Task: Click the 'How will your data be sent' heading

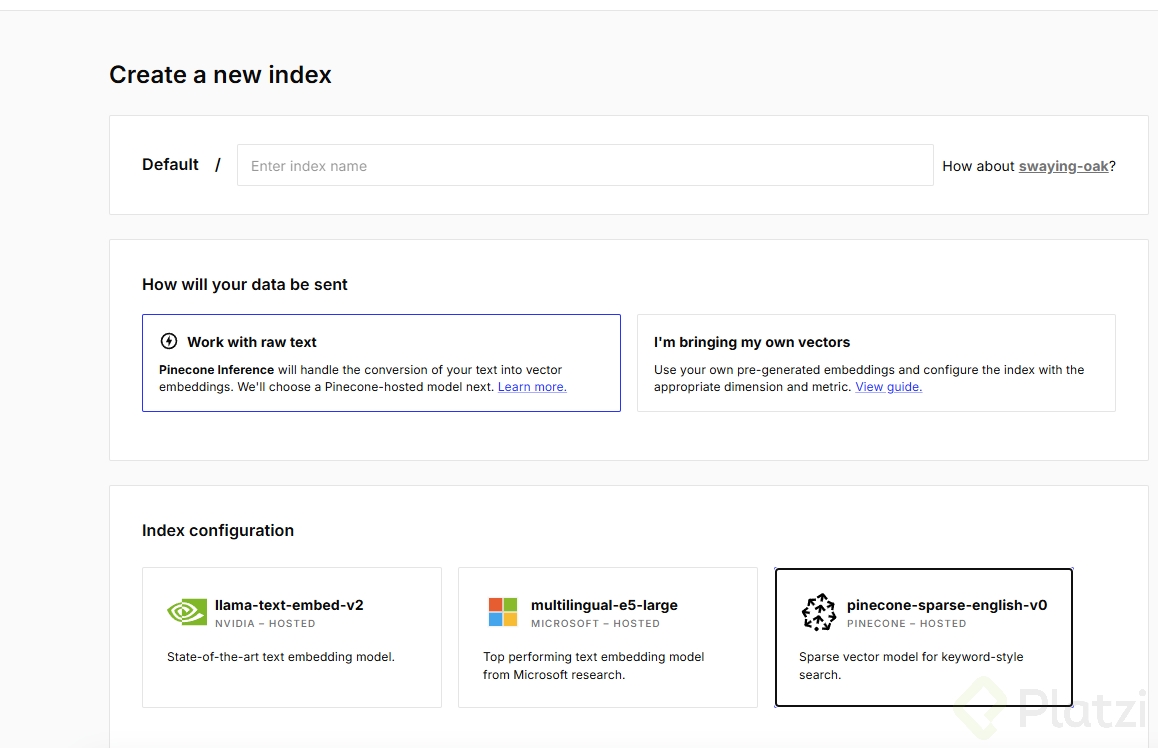Action: [245, 285]
